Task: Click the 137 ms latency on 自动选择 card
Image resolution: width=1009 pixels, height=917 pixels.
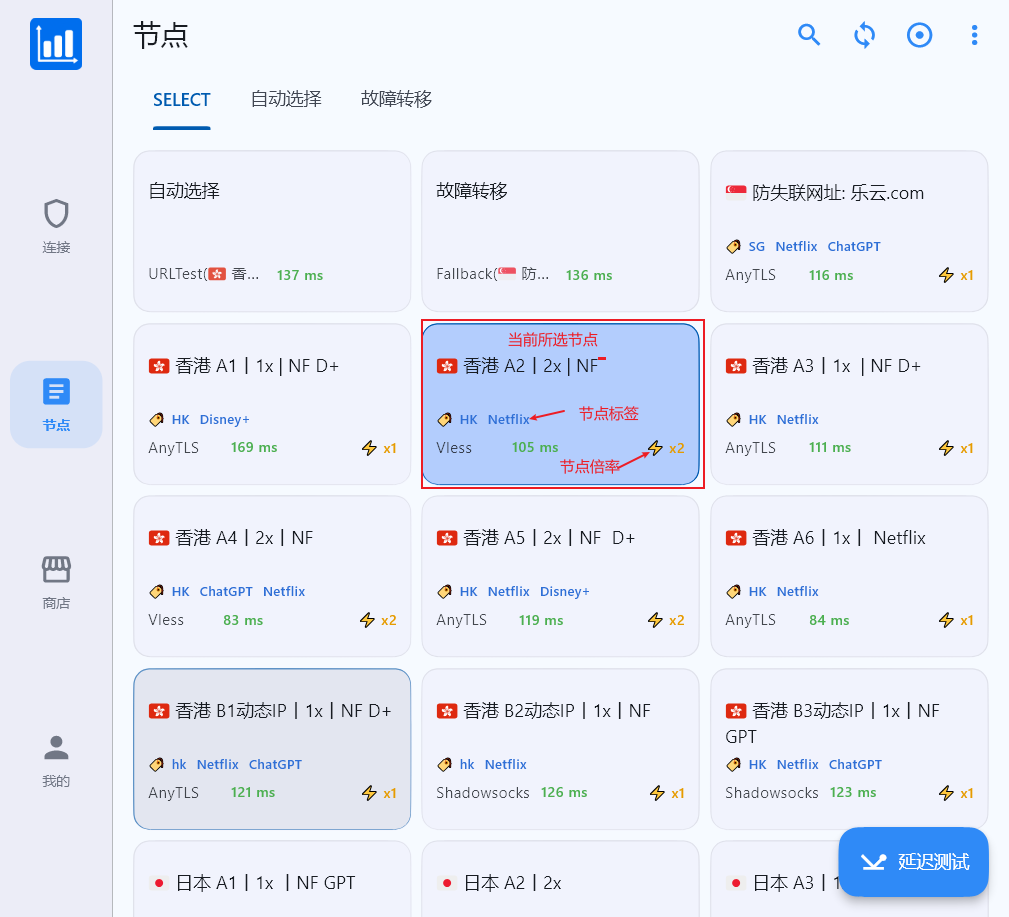Action: pyautogui.click(x=300, y=275)
